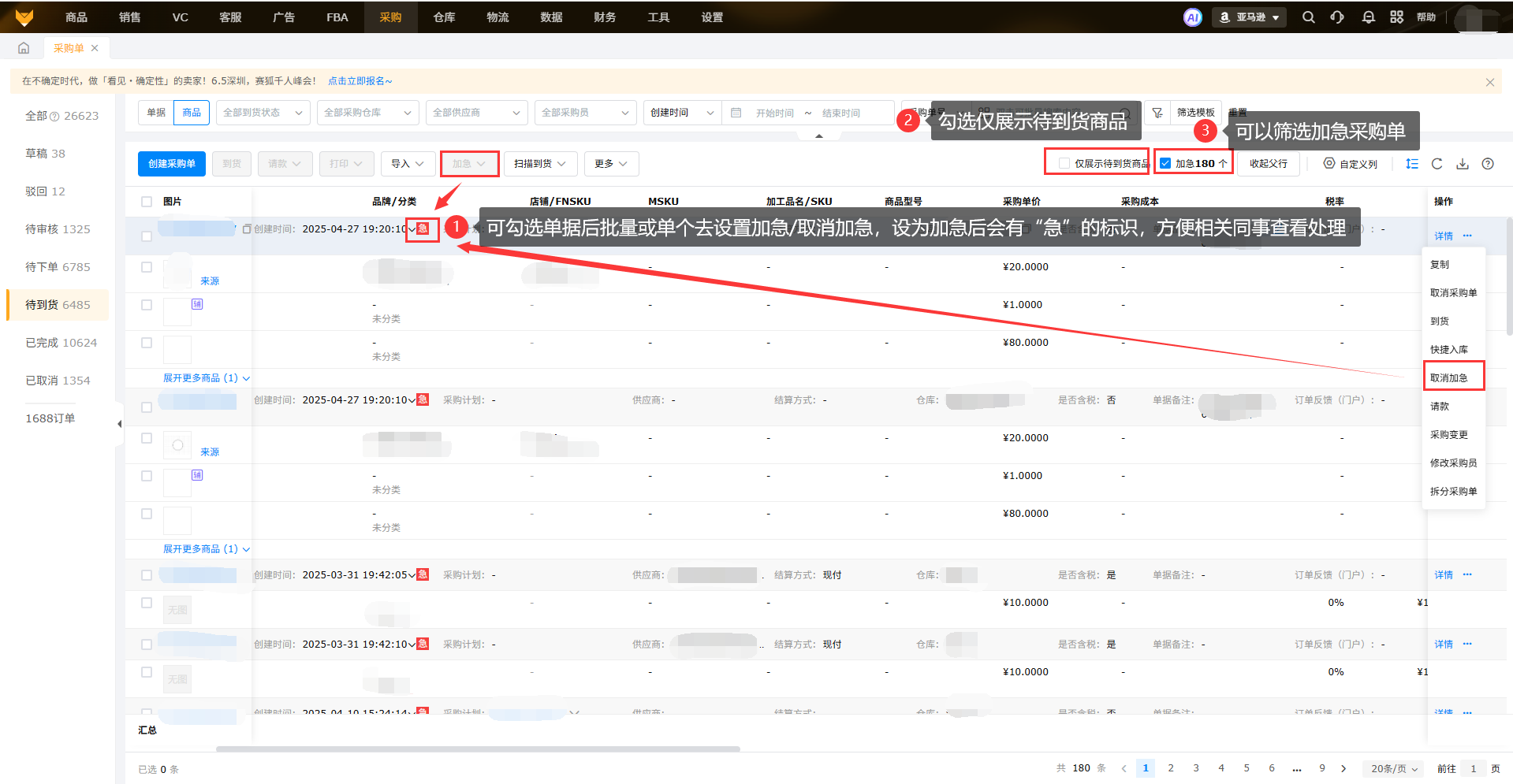Dismiss the yellow announcement banner

click(x=1490, y=82)
